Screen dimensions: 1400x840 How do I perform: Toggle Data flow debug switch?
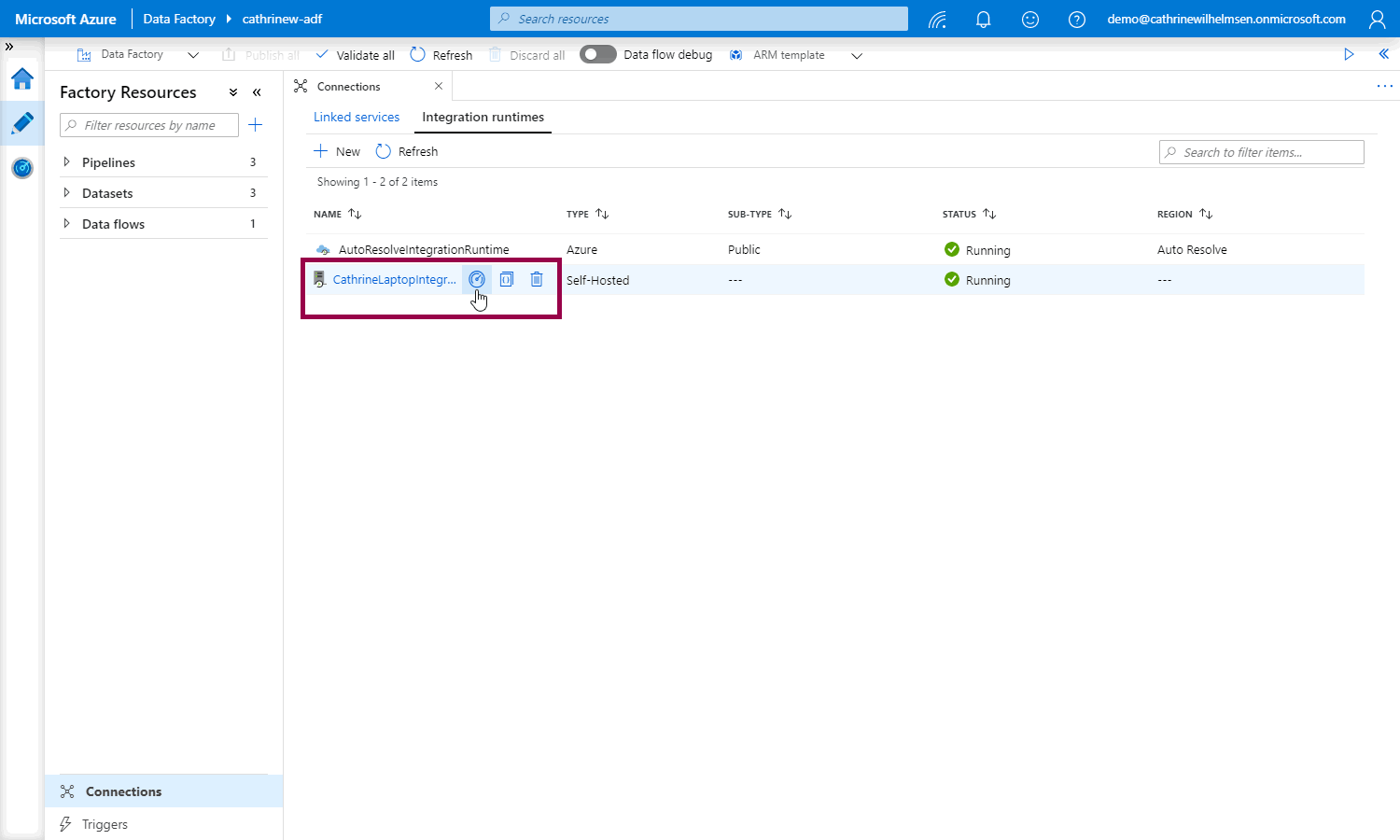[x=598, y=55]
